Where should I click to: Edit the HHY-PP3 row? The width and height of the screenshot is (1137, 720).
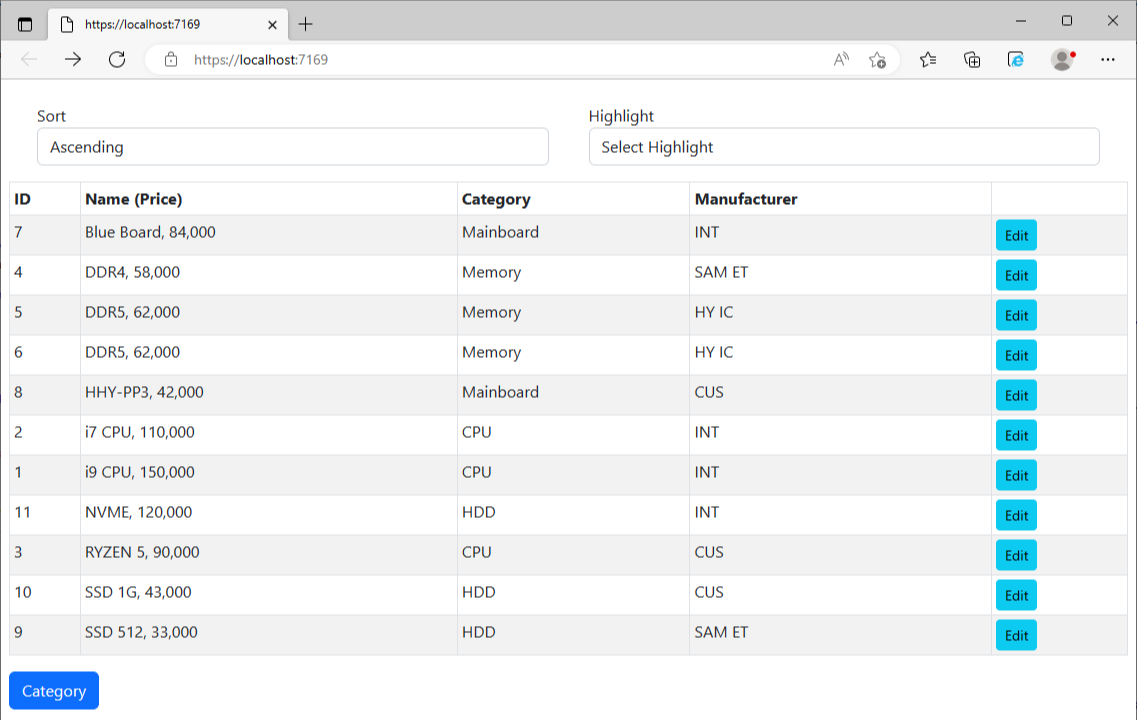[1016, 395]
